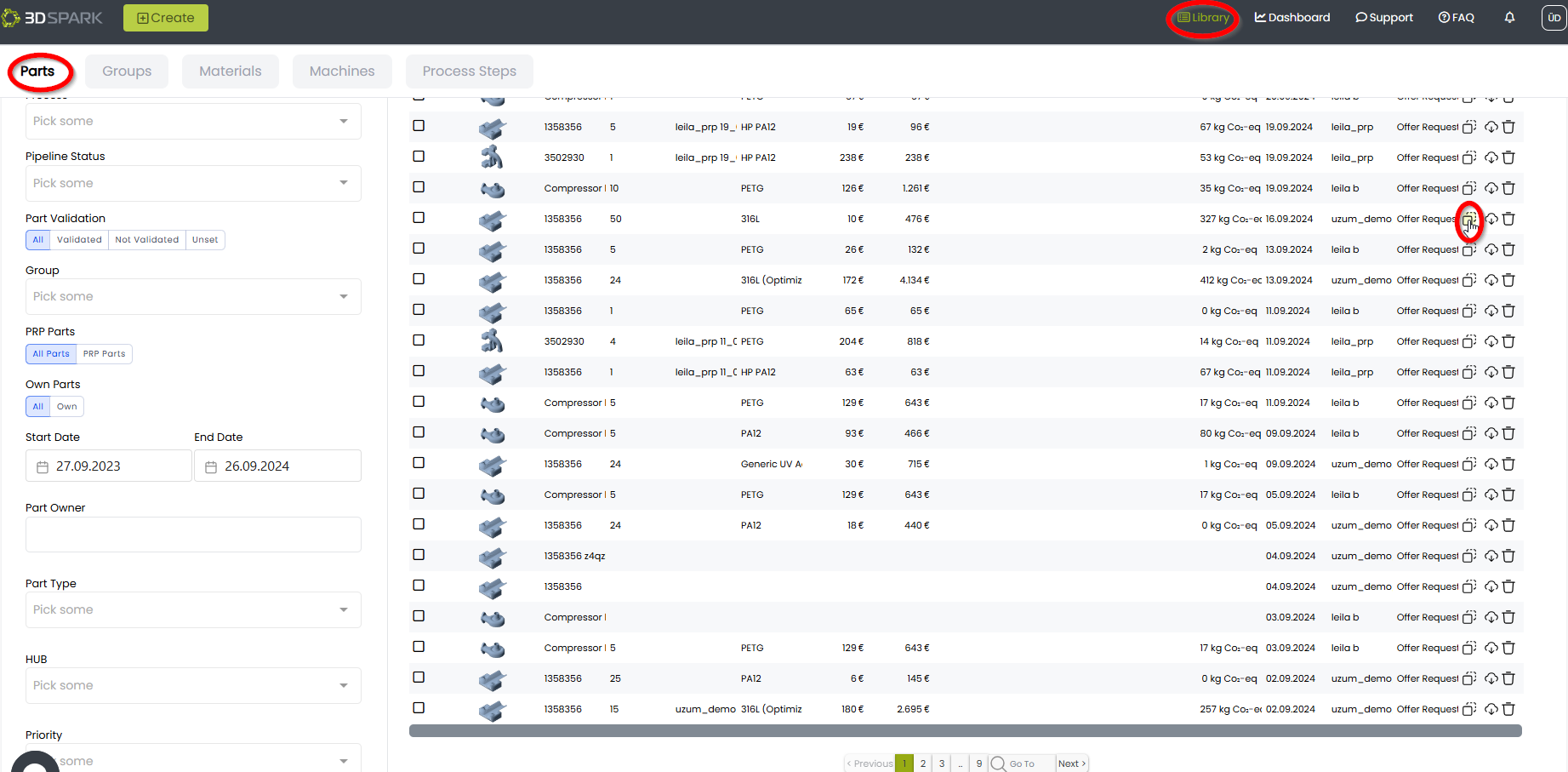Open the HUB filter dropdown
This screenshot has width=1568, height=772.
tap(193, 685)
